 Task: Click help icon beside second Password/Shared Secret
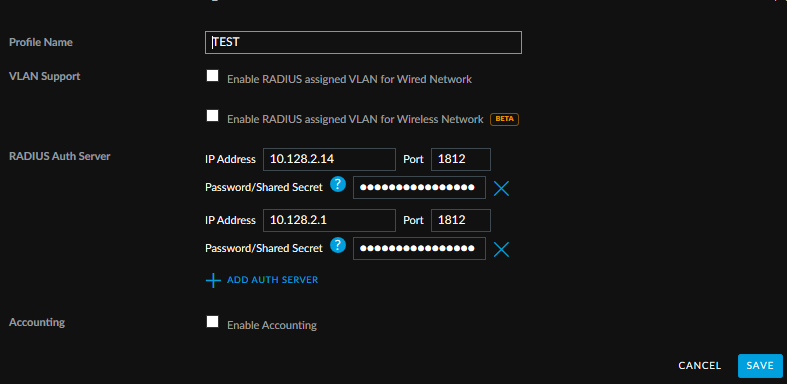[338, 245]
